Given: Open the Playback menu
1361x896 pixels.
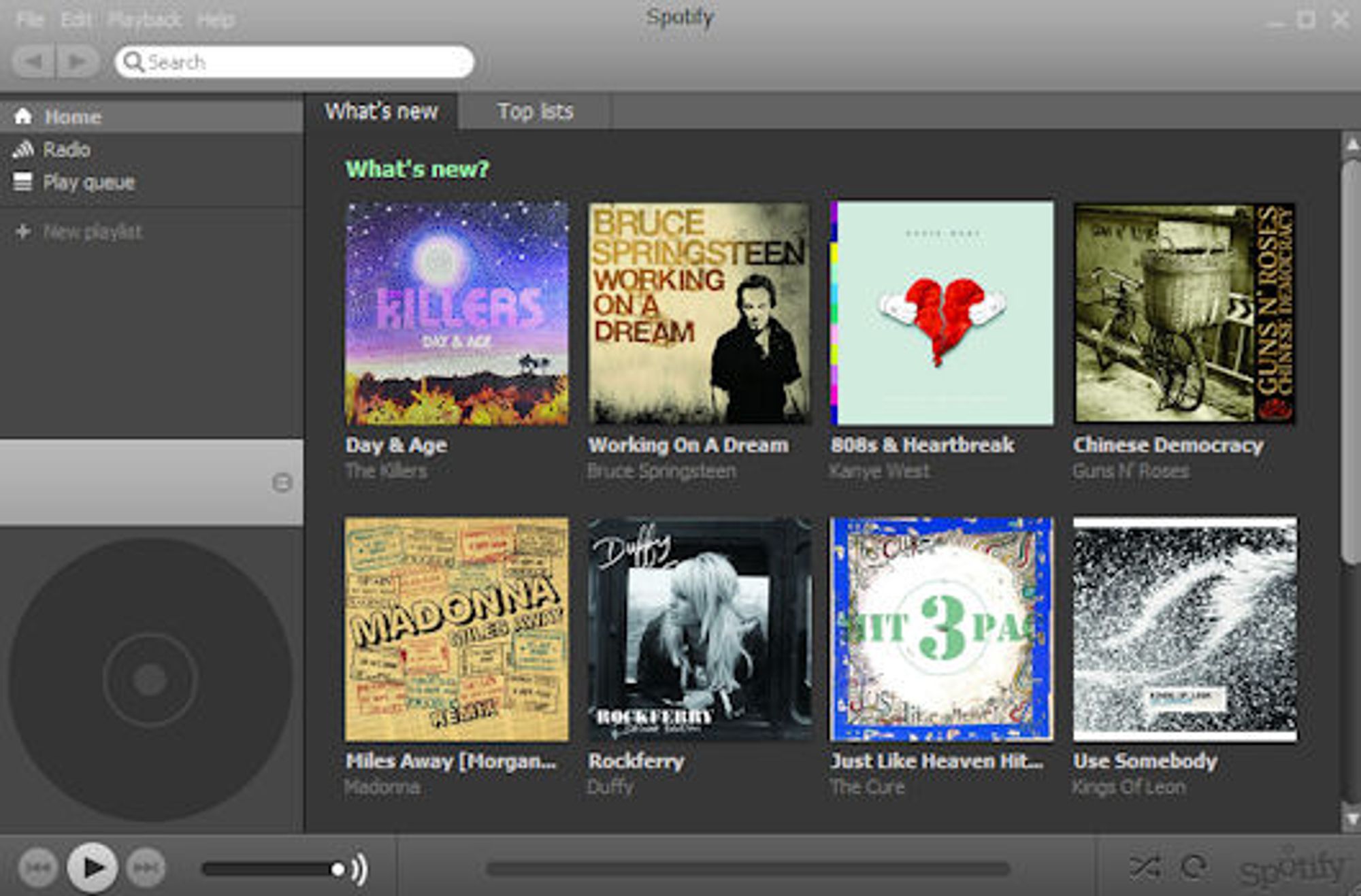Looking at the screenshot, I should 144,20.
